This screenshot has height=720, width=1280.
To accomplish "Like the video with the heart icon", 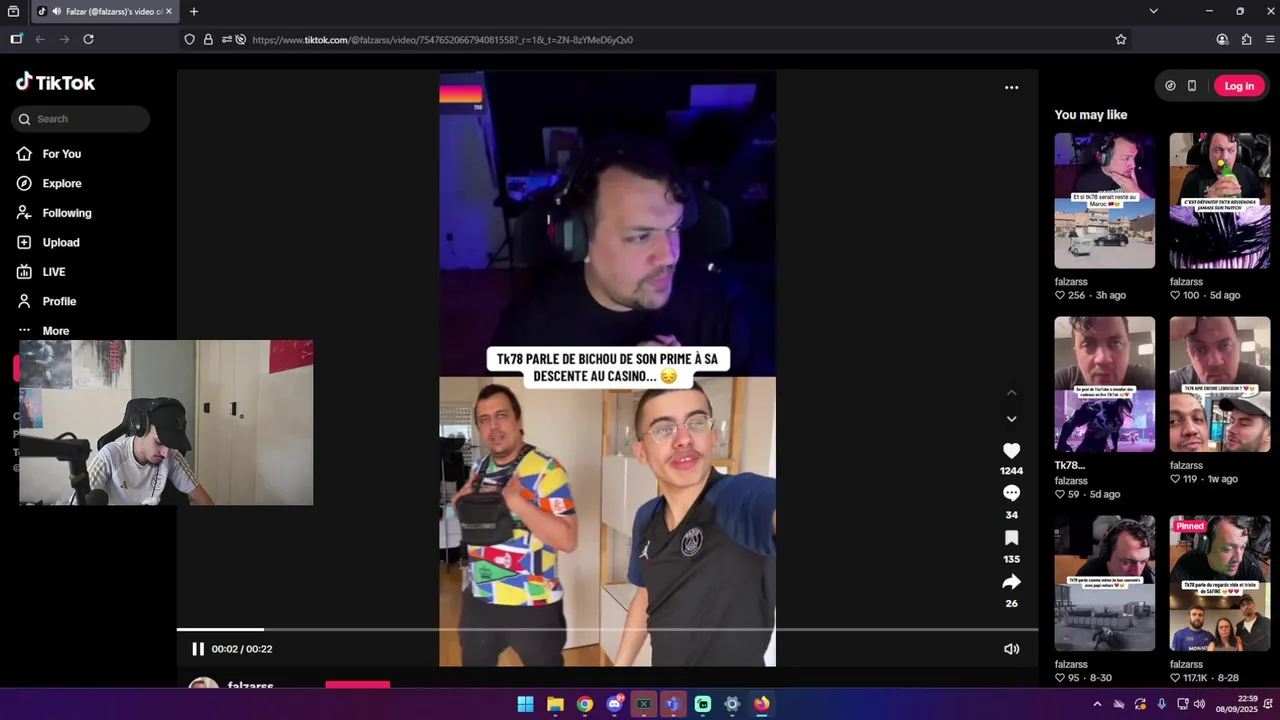I will (x=1011, y=451).
